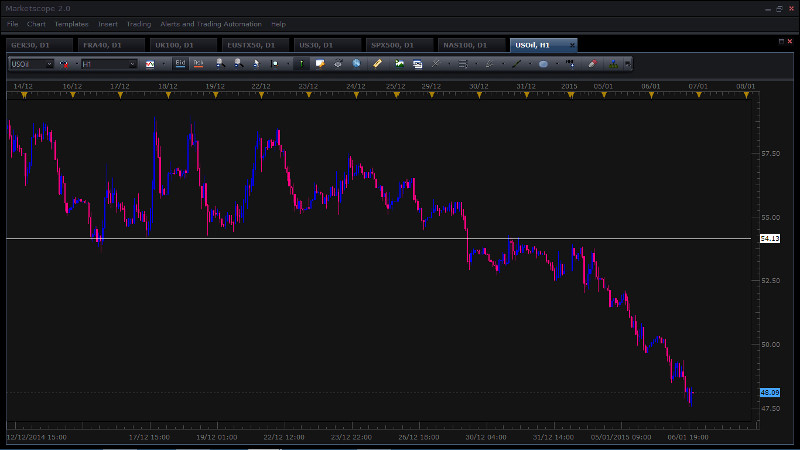Expand arrow next to fan lines tool
Screen dimensions: 800x450
pyautogui.click(x=503, y=64)
